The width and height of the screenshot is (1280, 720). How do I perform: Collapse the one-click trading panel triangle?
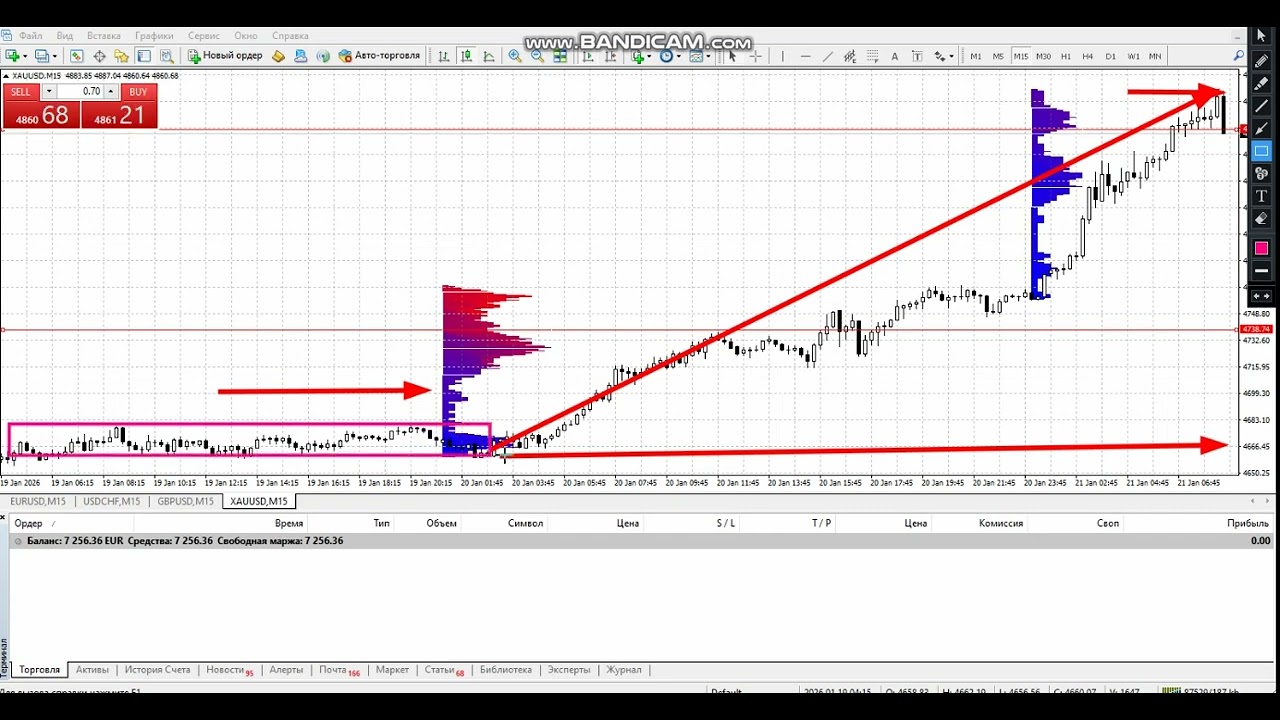7,76
